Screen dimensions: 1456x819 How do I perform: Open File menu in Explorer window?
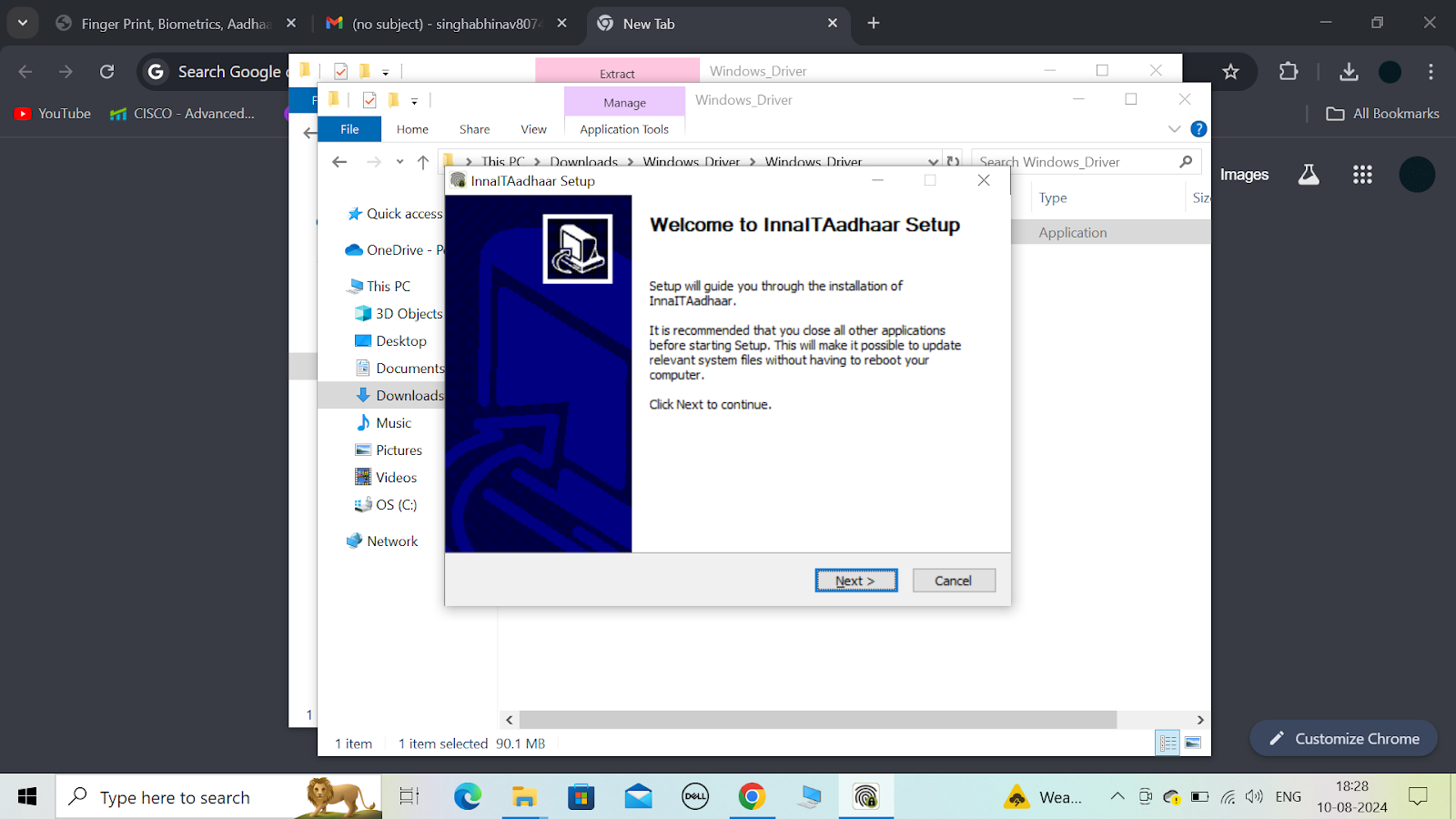(349, 129)
